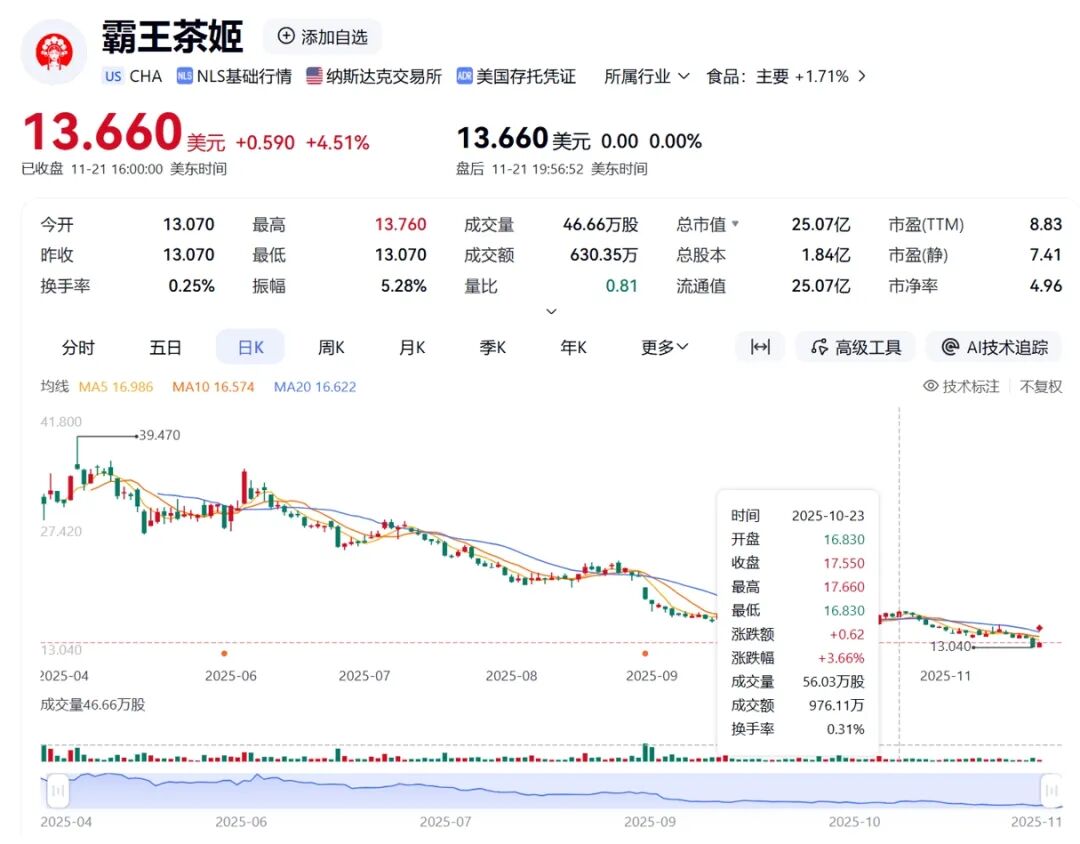The image size is (1080, 844).
Task: Click the 换手率 value 0.25%
Action: (x=191, y=286)
